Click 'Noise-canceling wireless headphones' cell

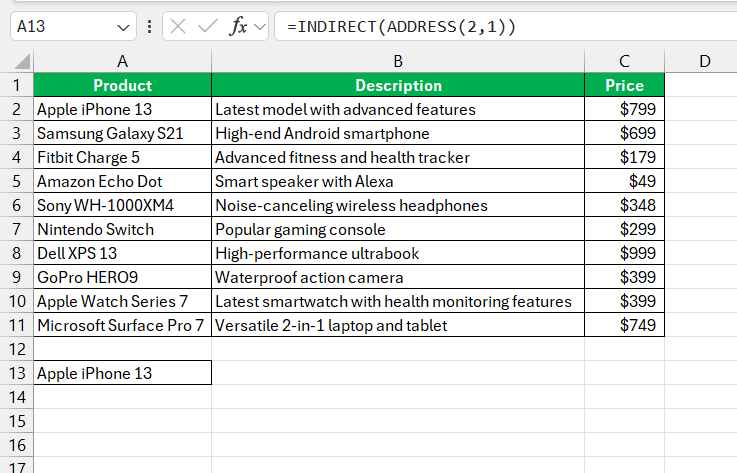click(398, 205)
